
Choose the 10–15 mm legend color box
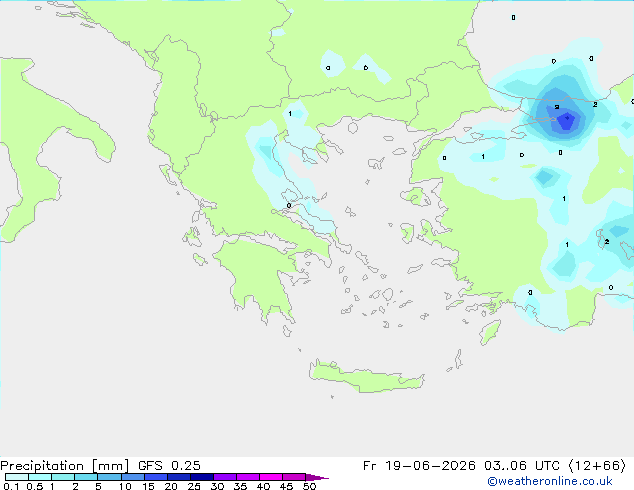tap(133, 477)
